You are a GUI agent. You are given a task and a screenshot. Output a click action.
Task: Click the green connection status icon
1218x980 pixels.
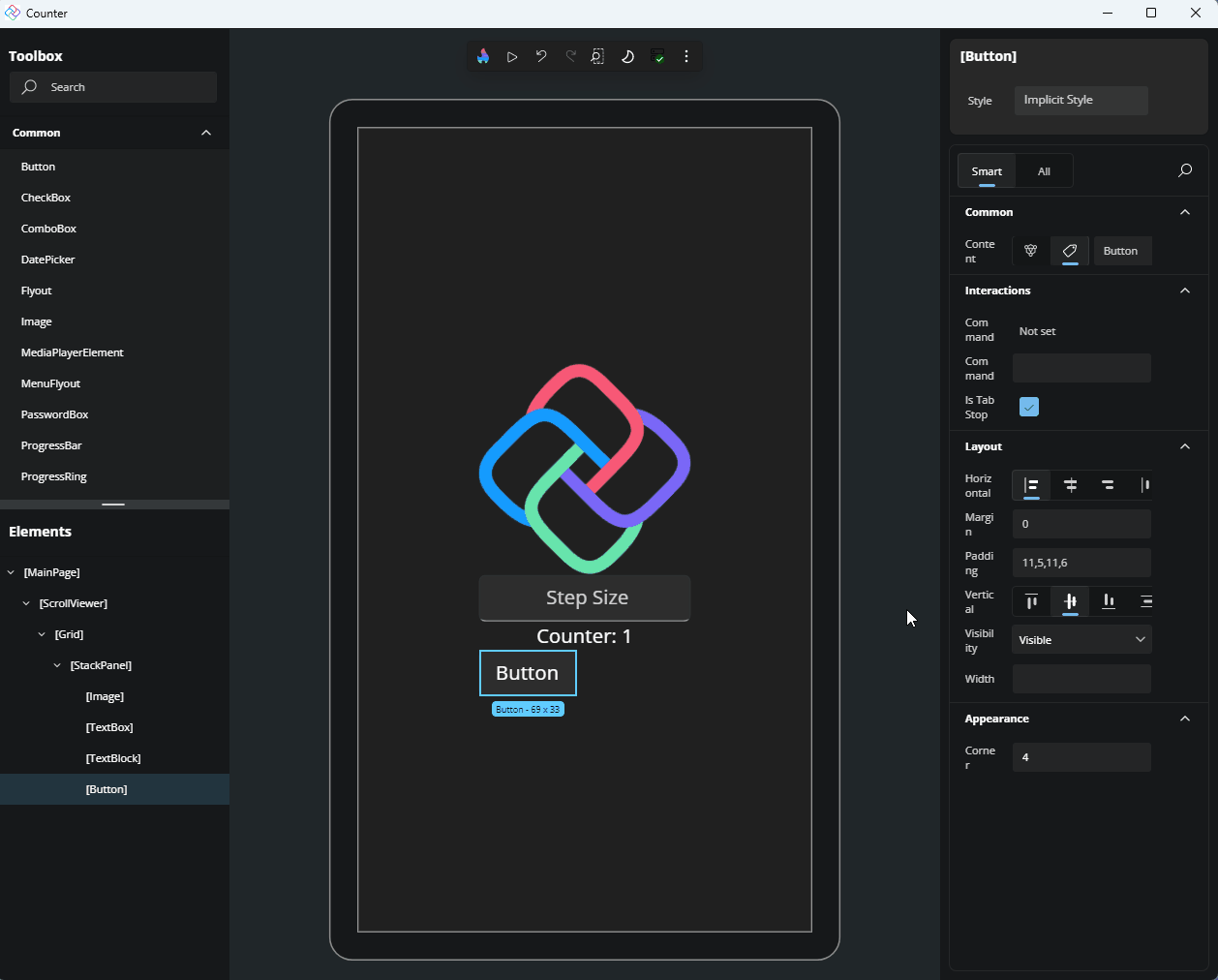pos(659,56)
